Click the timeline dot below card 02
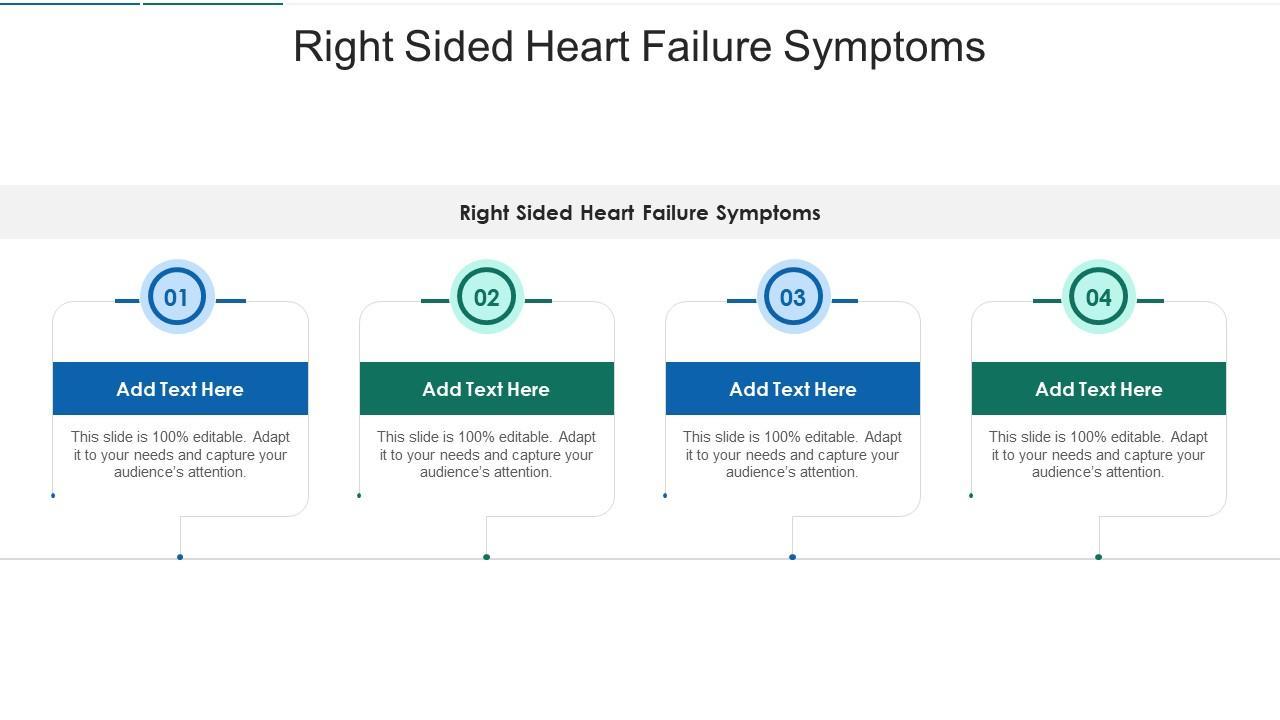 [x=487, y=557]
